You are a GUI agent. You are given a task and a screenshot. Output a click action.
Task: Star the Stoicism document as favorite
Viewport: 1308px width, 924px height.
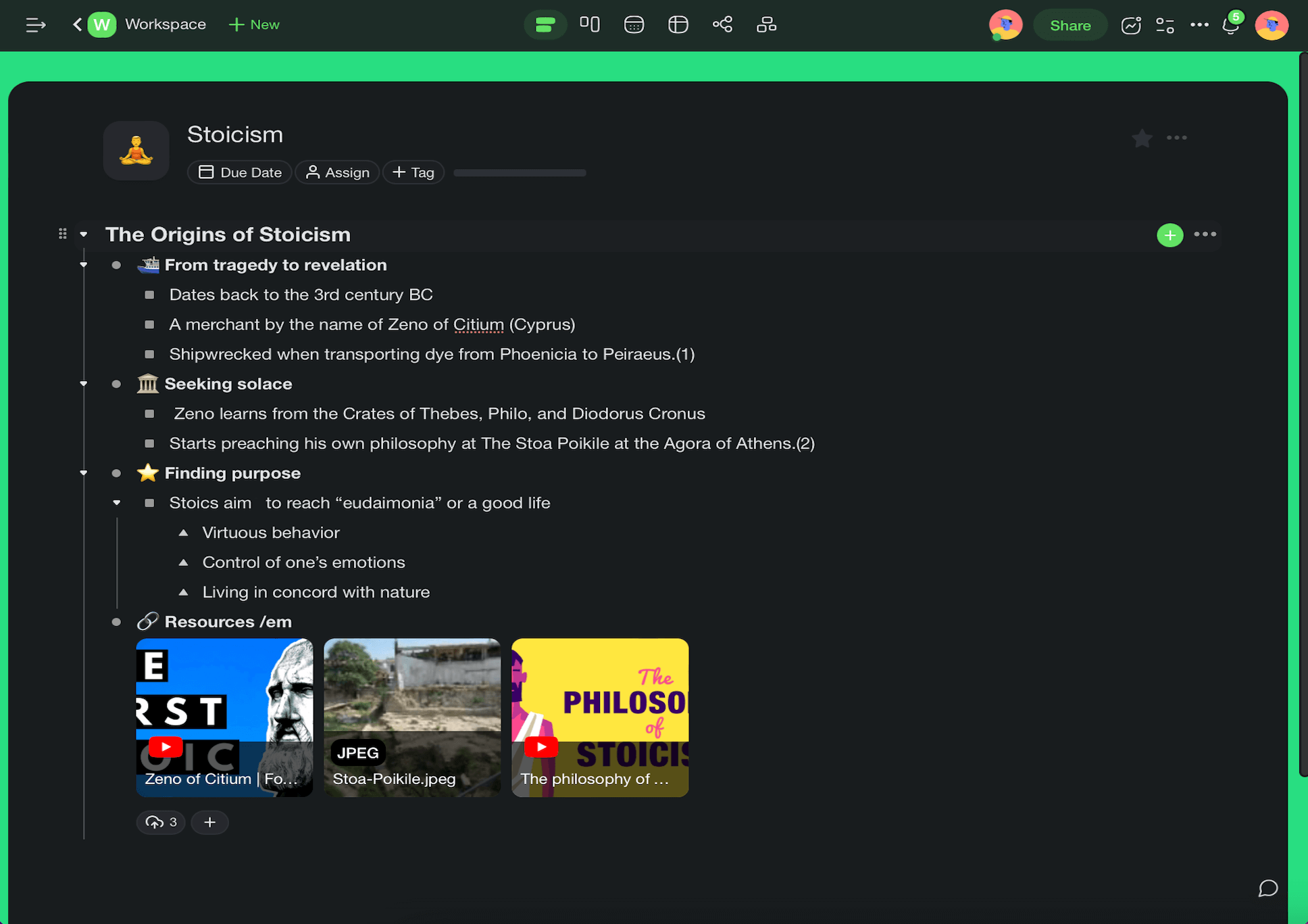[1142, 138]
